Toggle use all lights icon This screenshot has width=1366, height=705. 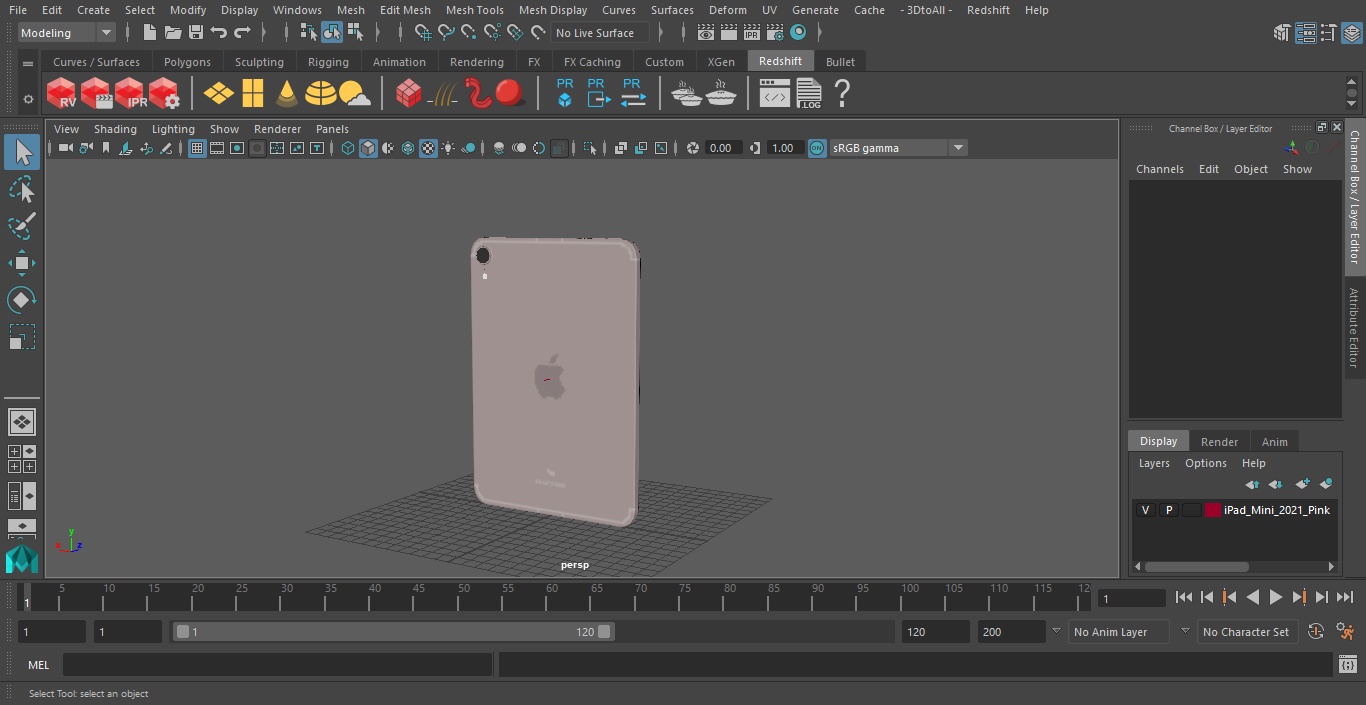448,148
